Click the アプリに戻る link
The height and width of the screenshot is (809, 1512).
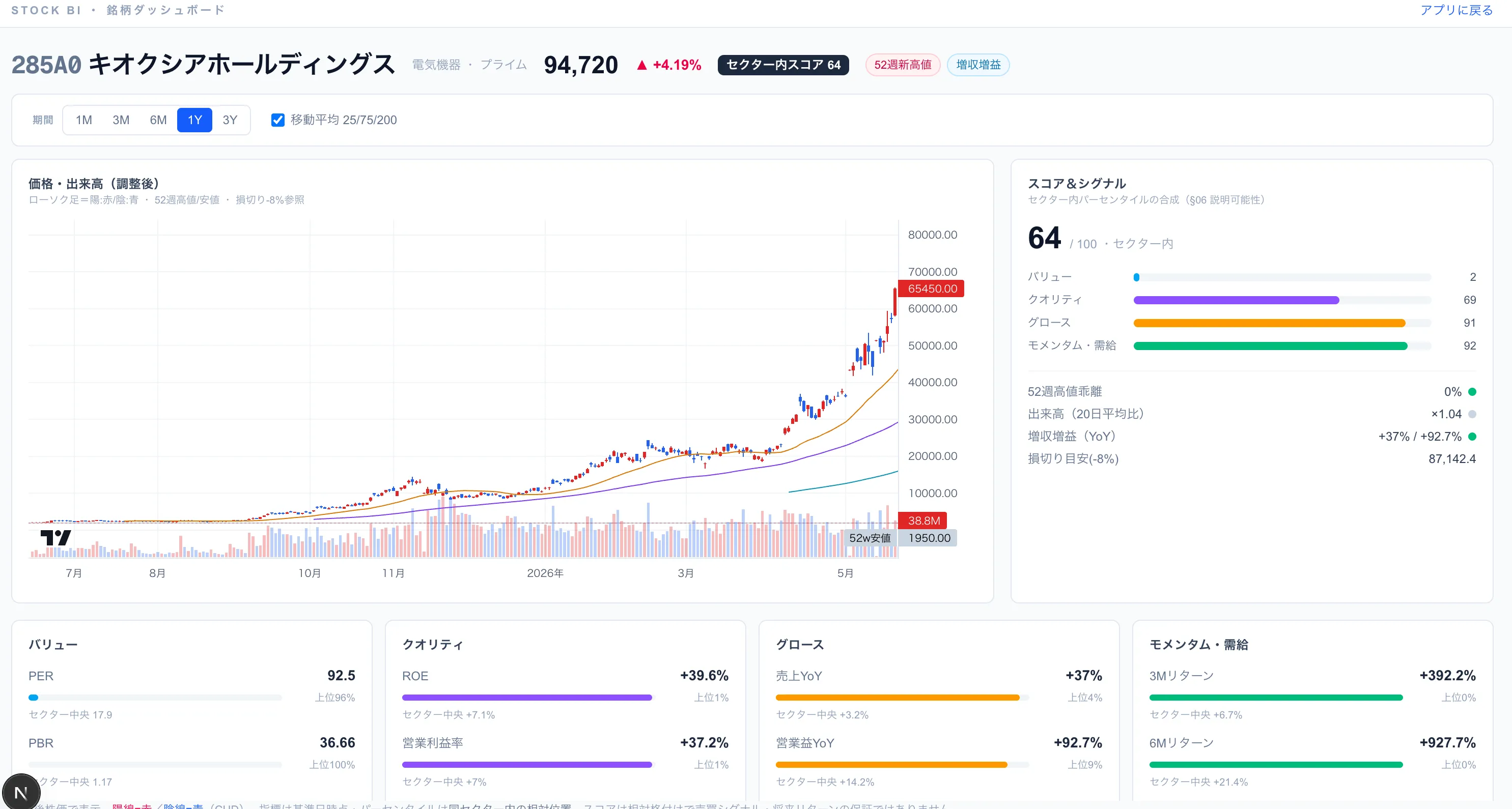(x=1456, y=10)
